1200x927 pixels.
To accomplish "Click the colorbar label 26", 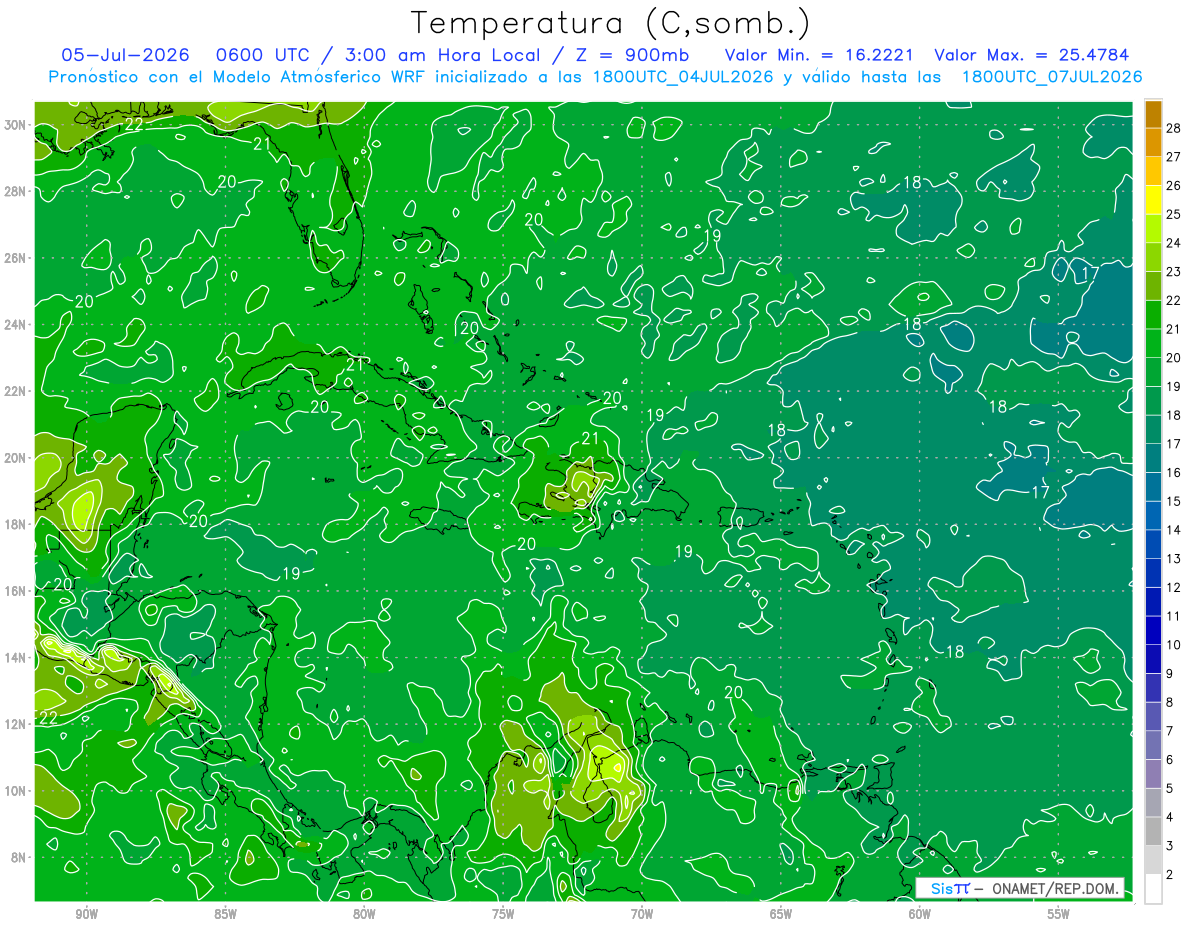I will click(1174, 185).
